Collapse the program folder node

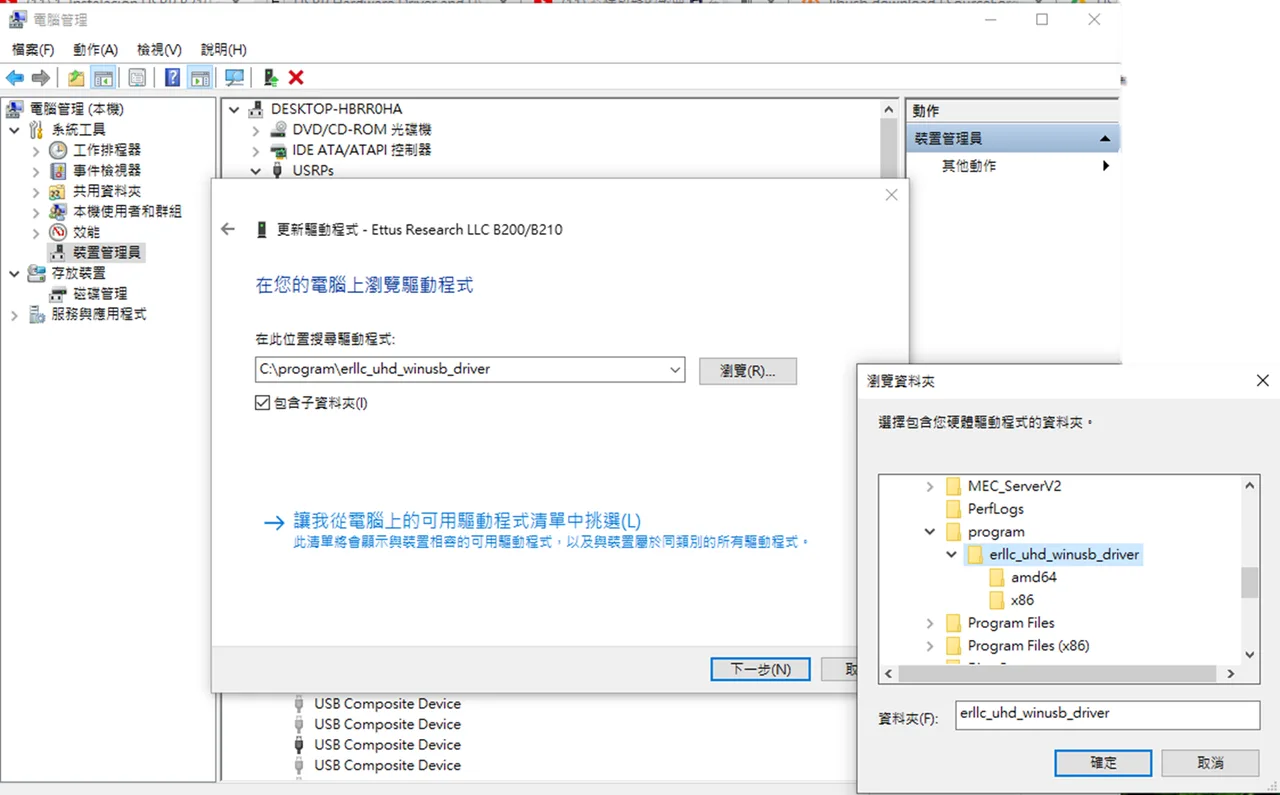click(930, 532)
